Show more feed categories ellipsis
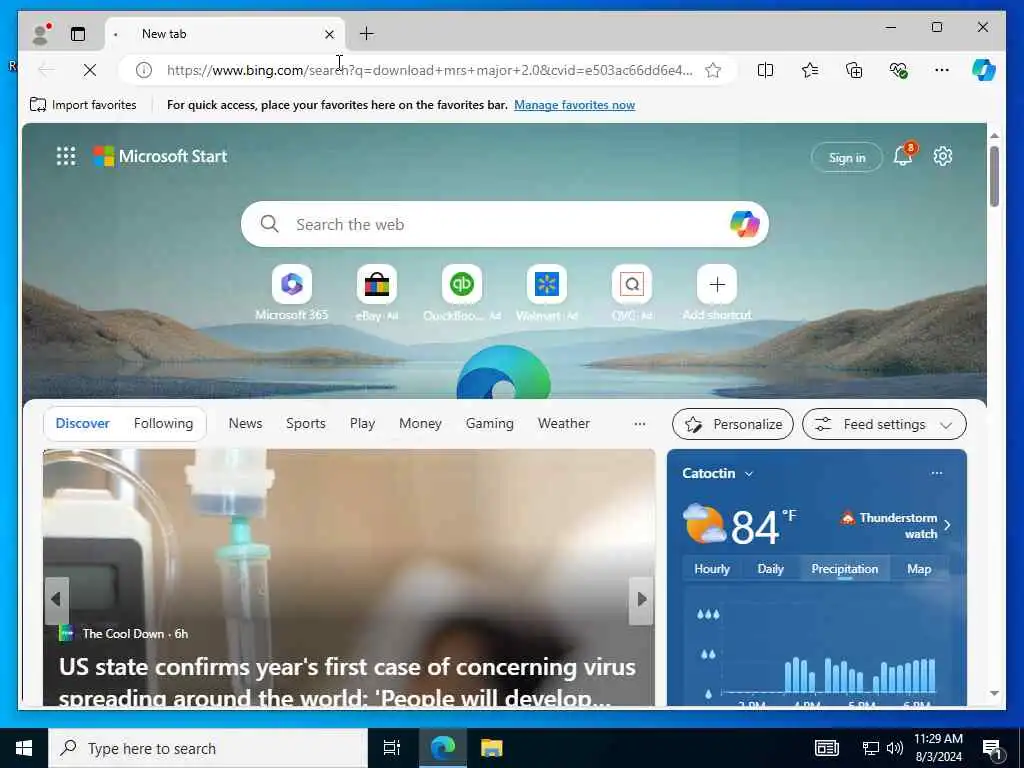This screenshot has width=1024, height=768. (640, 424)
